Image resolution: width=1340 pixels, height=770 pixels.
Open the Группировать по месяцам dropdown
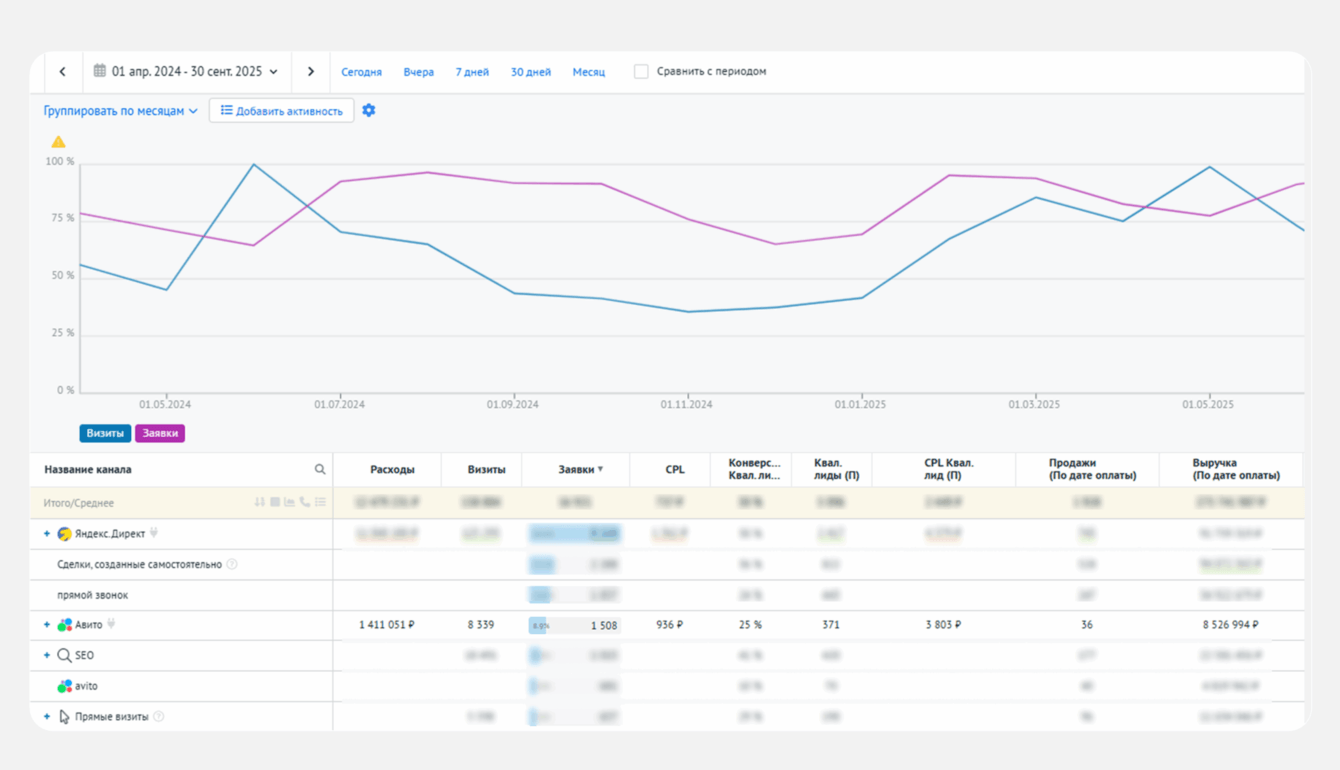[x=120, y=111]
